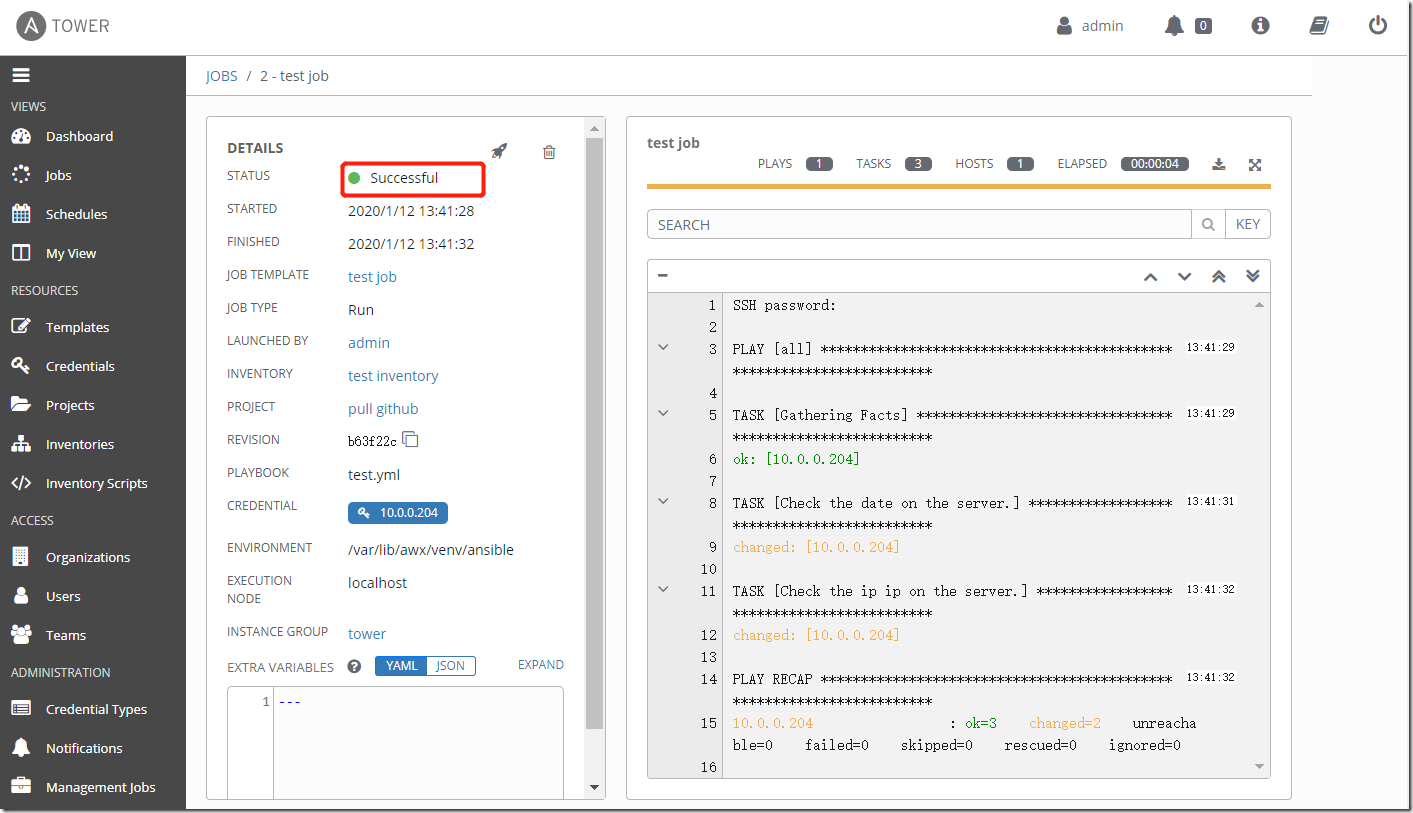View notifications bell icon
Screen dimensions: 1413x813
tap(1174, 26)
